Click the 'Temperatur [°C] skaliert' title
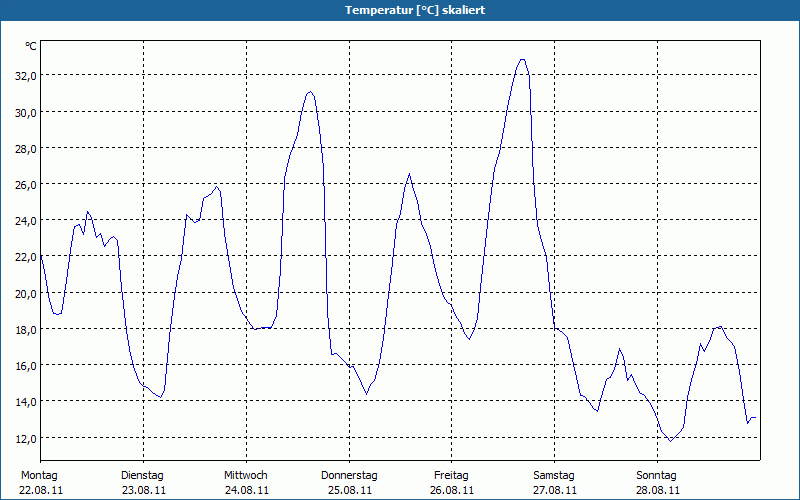800x500 pixels. 415,10
